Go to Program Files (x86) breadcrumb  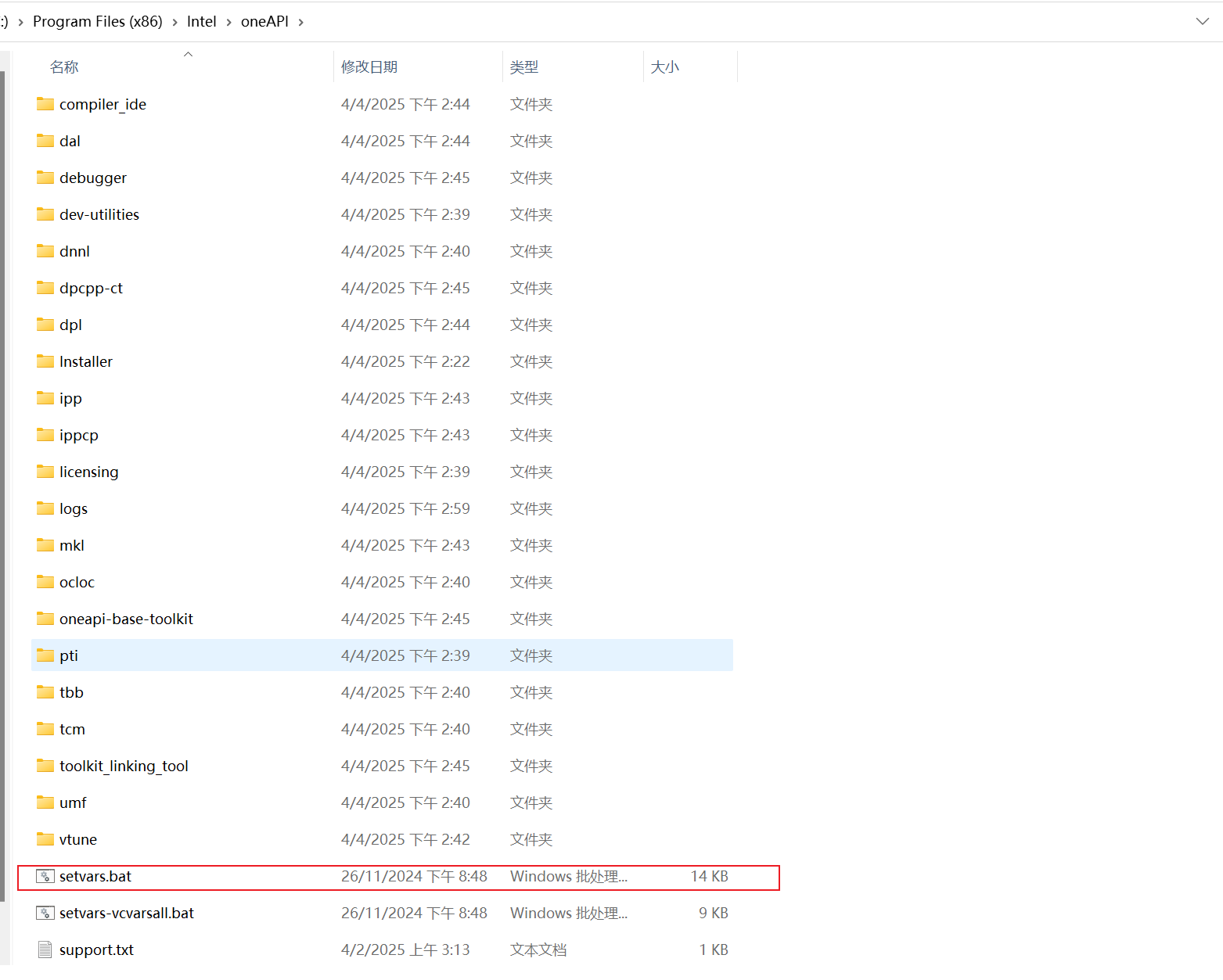coord(98,22)
